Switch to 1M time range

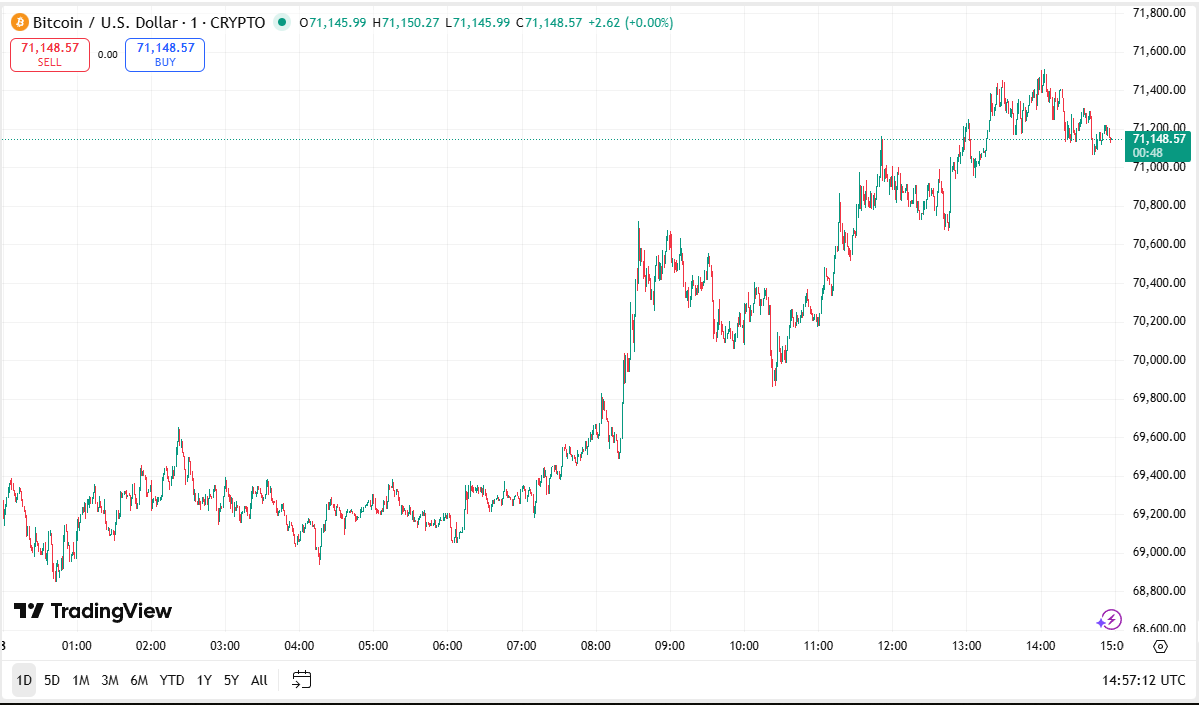coord(81,680)
